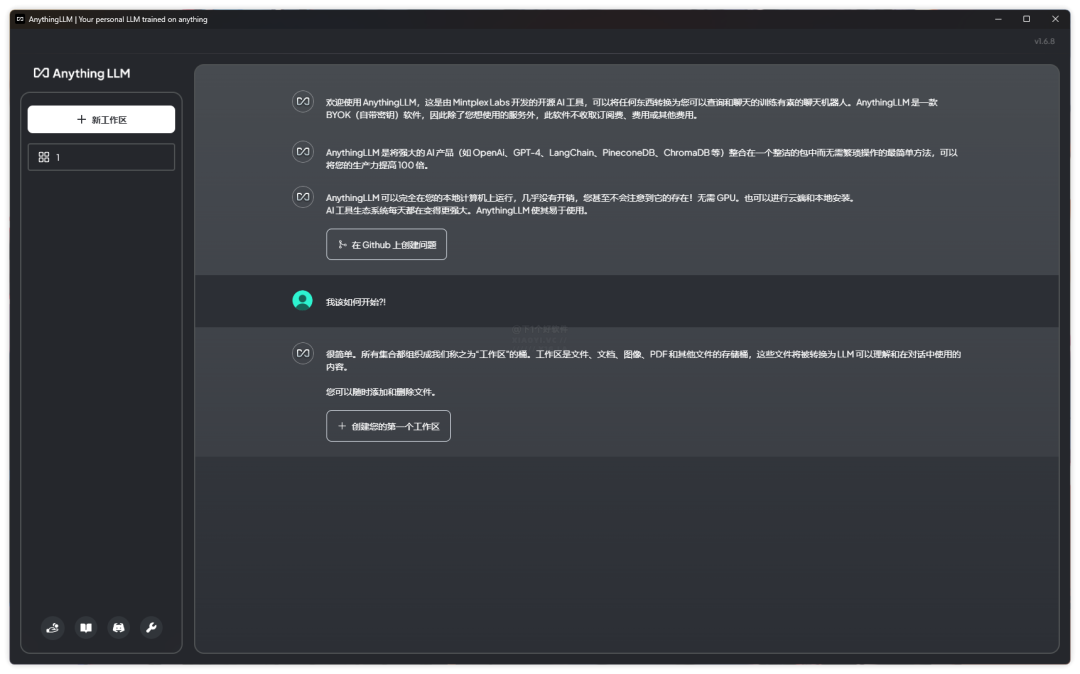Open settings via the wrench icon
Viewport: 1080px width, 674px height.
click(151, 628)
